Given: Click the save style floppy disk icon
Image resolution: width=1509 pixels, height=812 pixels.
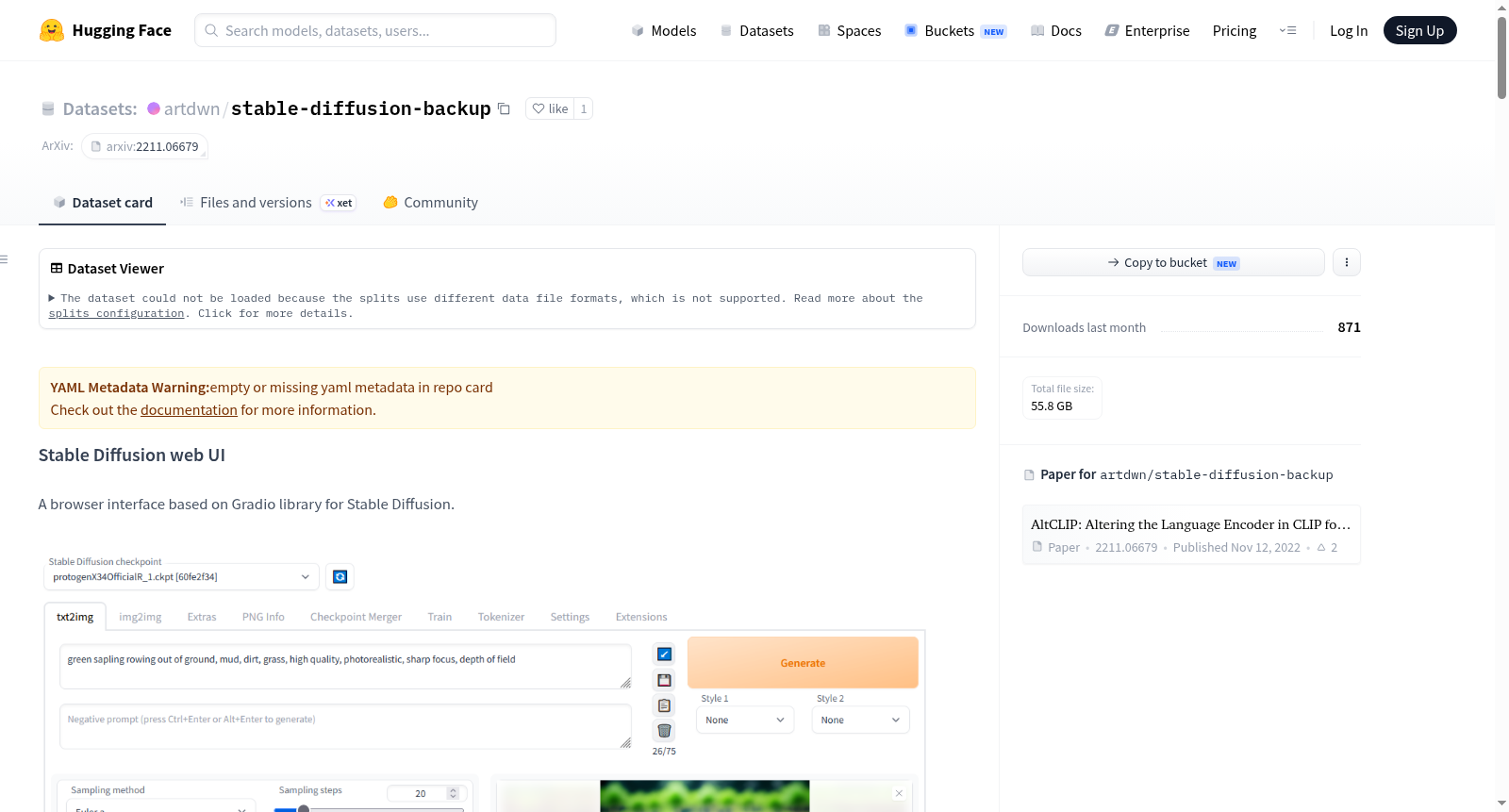Looking at the screenshot, I should coord(664,680).
